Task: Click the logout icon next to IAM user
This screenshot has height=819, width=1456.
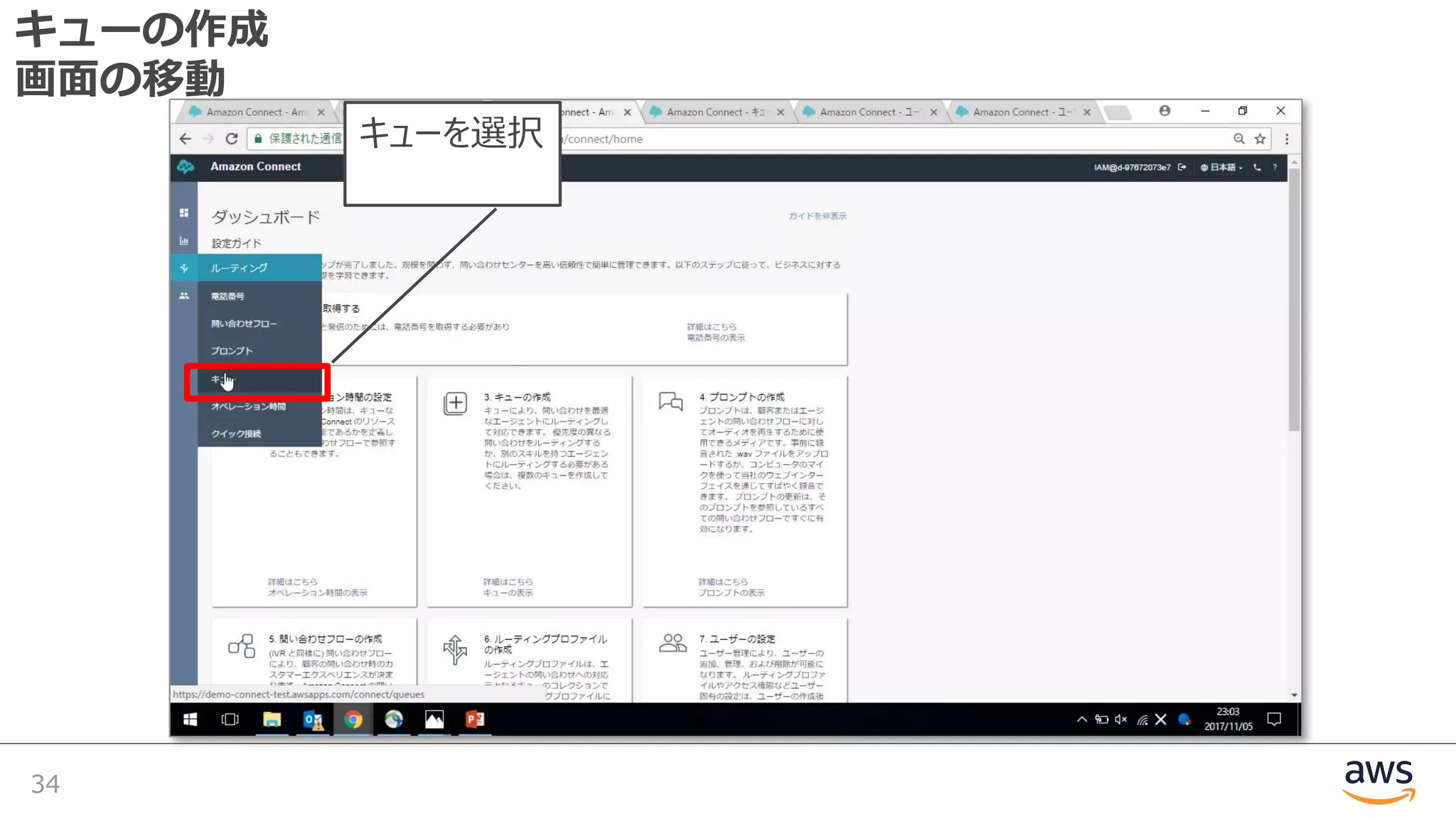Action: (1182, 167)
